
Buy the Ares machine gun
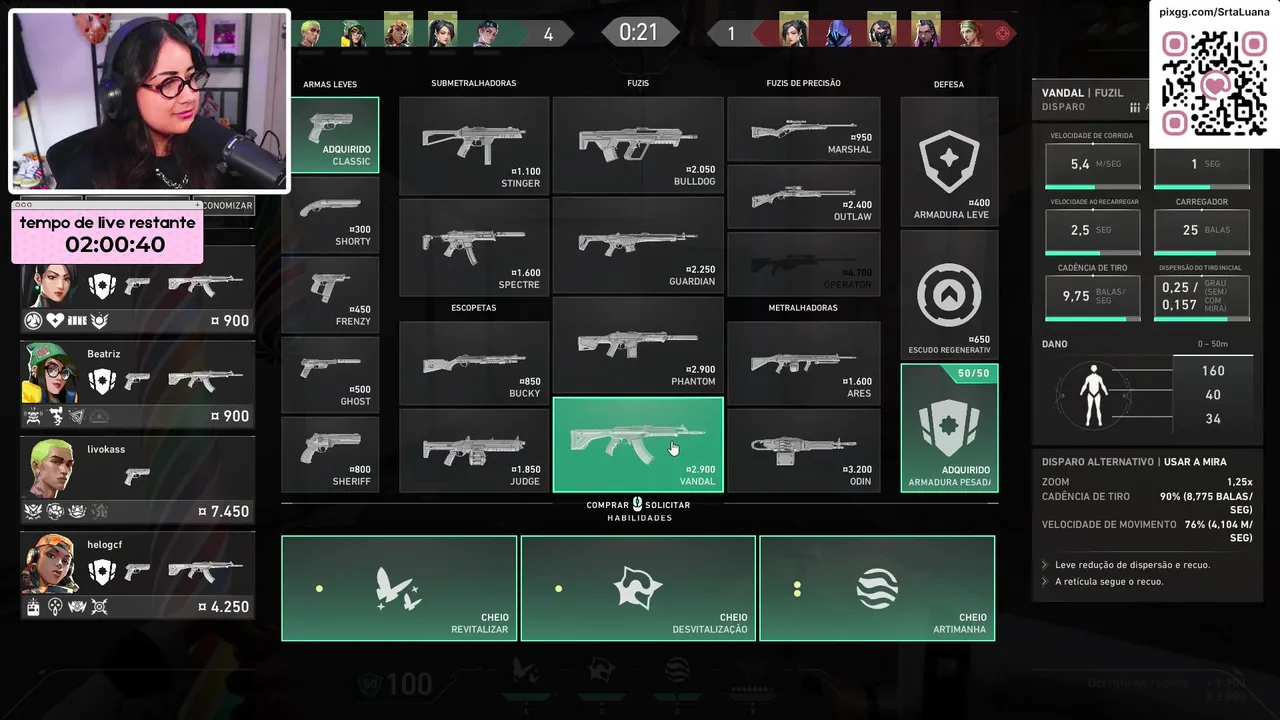(804, 363)
